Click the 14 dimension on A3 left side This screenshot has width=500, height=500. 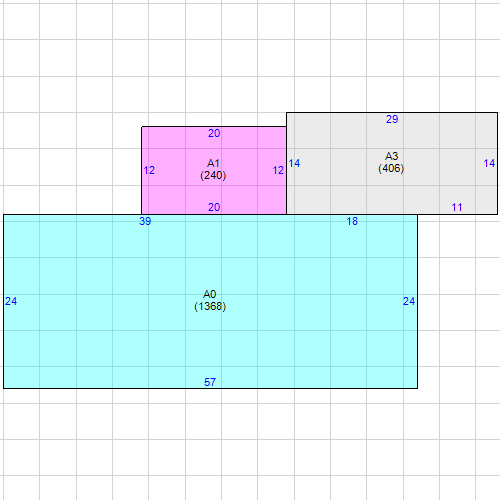point(294,163)
